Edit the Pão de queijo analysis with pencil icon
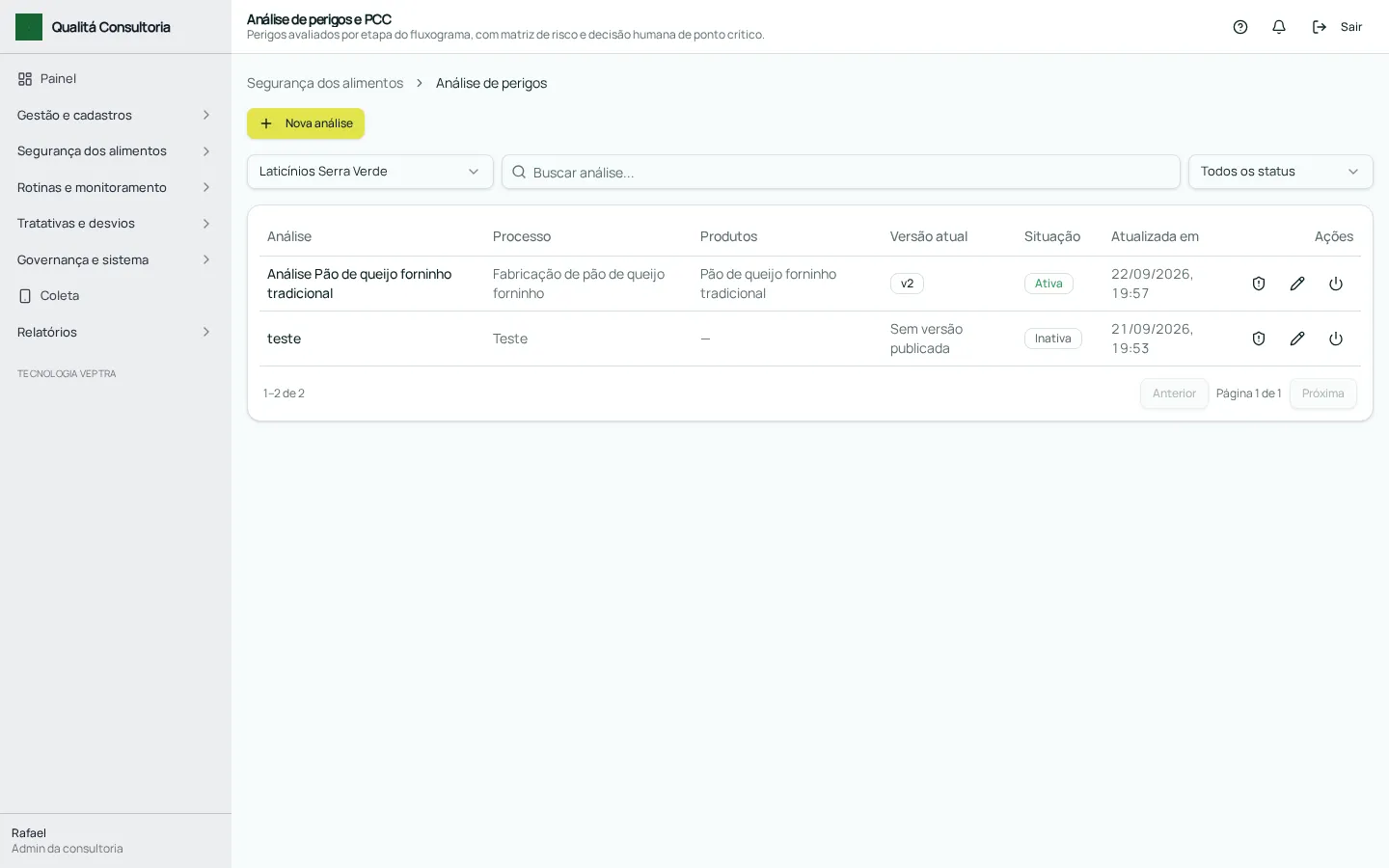1389x868 pixels. pos(1297,284)
